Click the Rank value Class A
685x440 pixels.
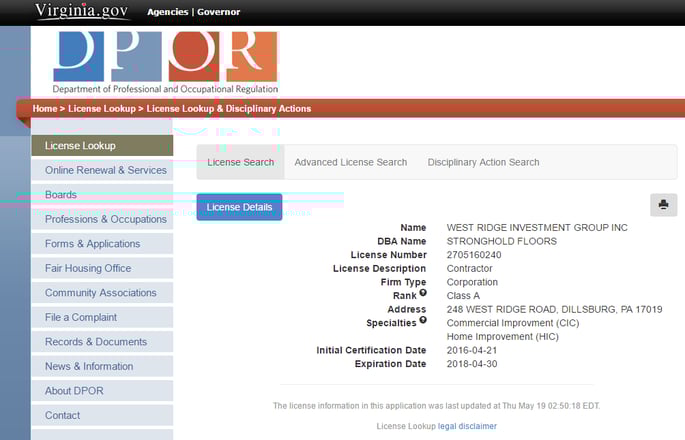463,296
